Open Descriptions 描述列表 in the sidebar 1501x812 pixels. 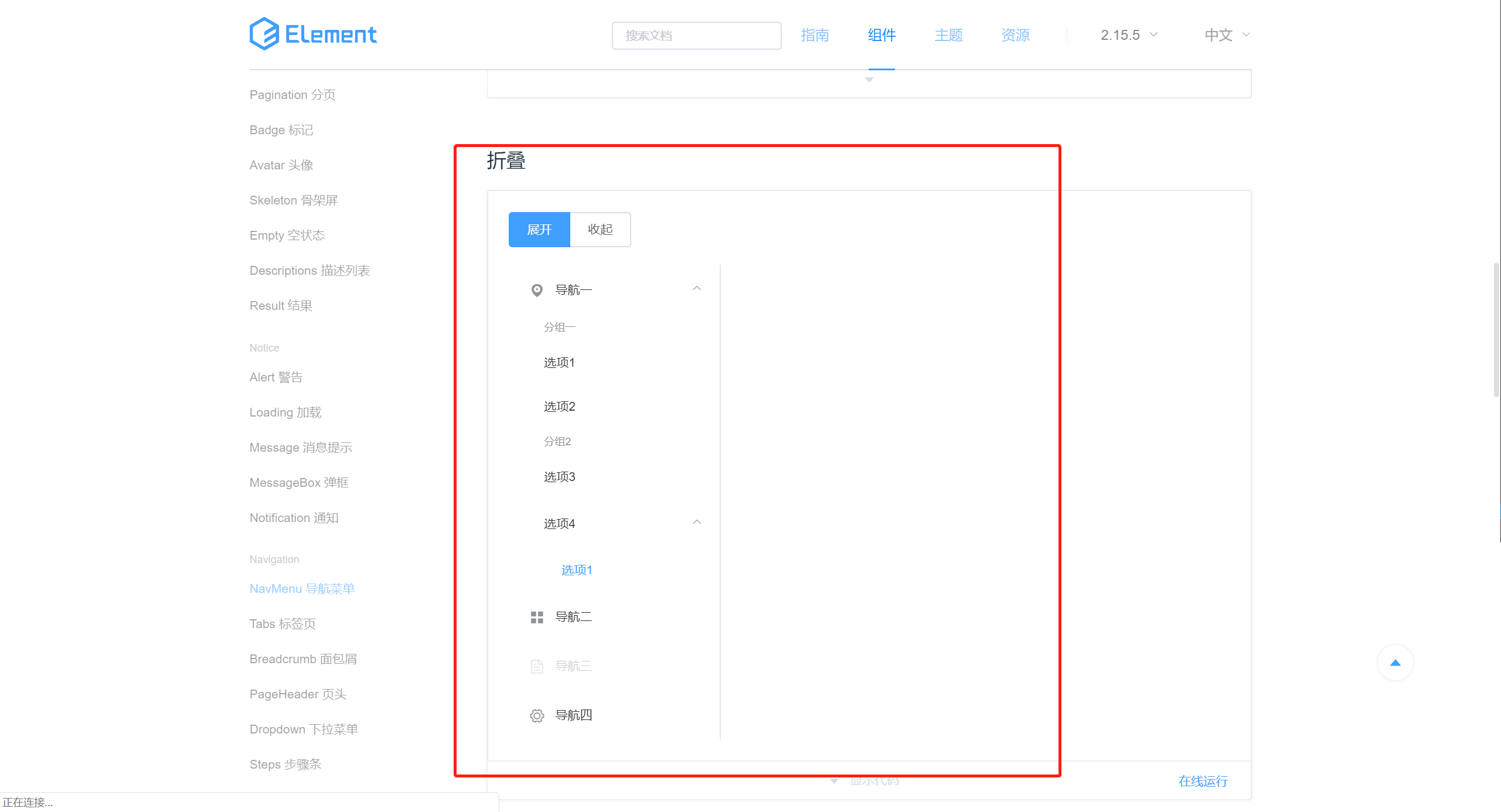tap(309, 271)
